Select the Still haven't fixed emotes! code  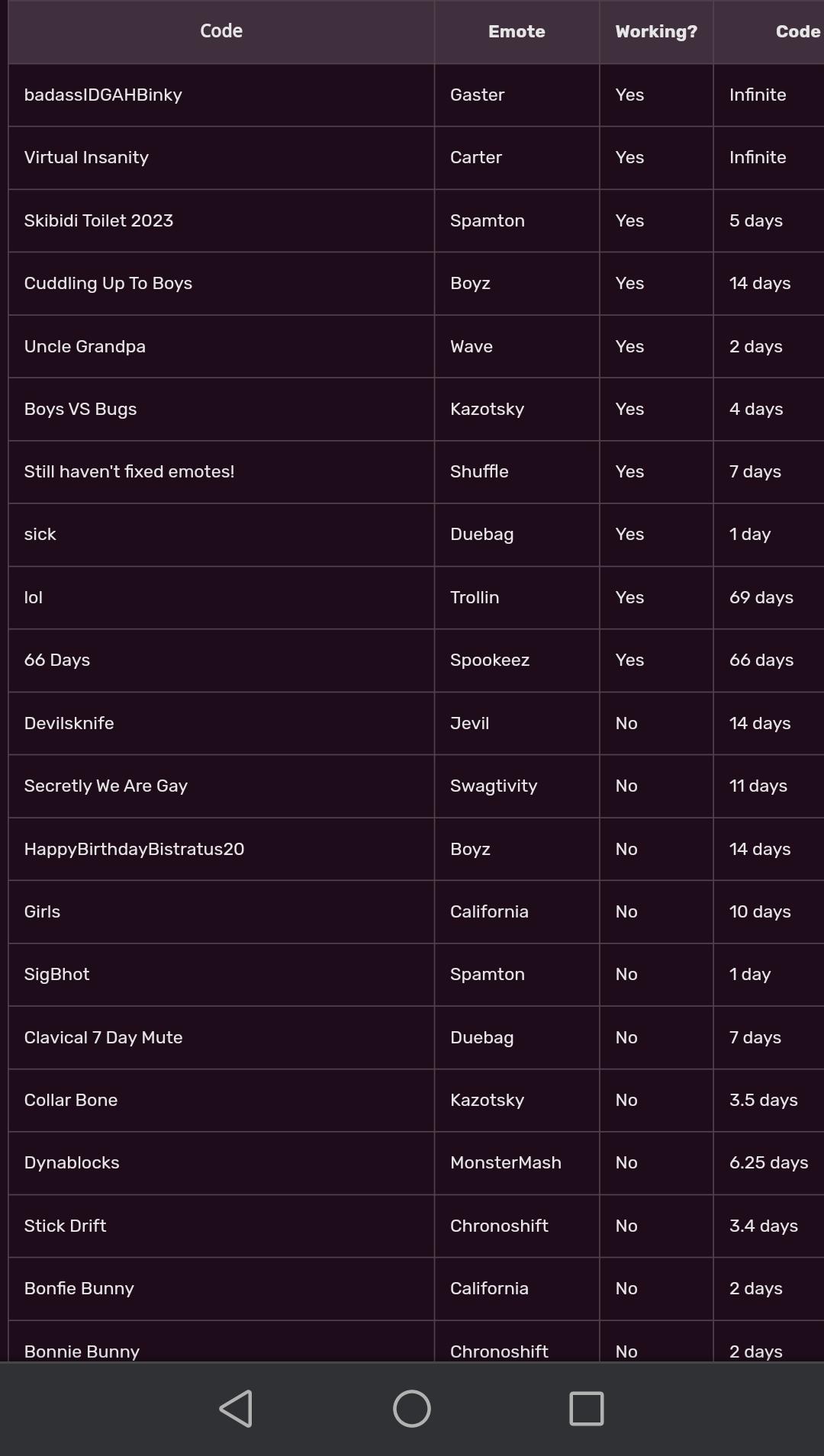129,471
